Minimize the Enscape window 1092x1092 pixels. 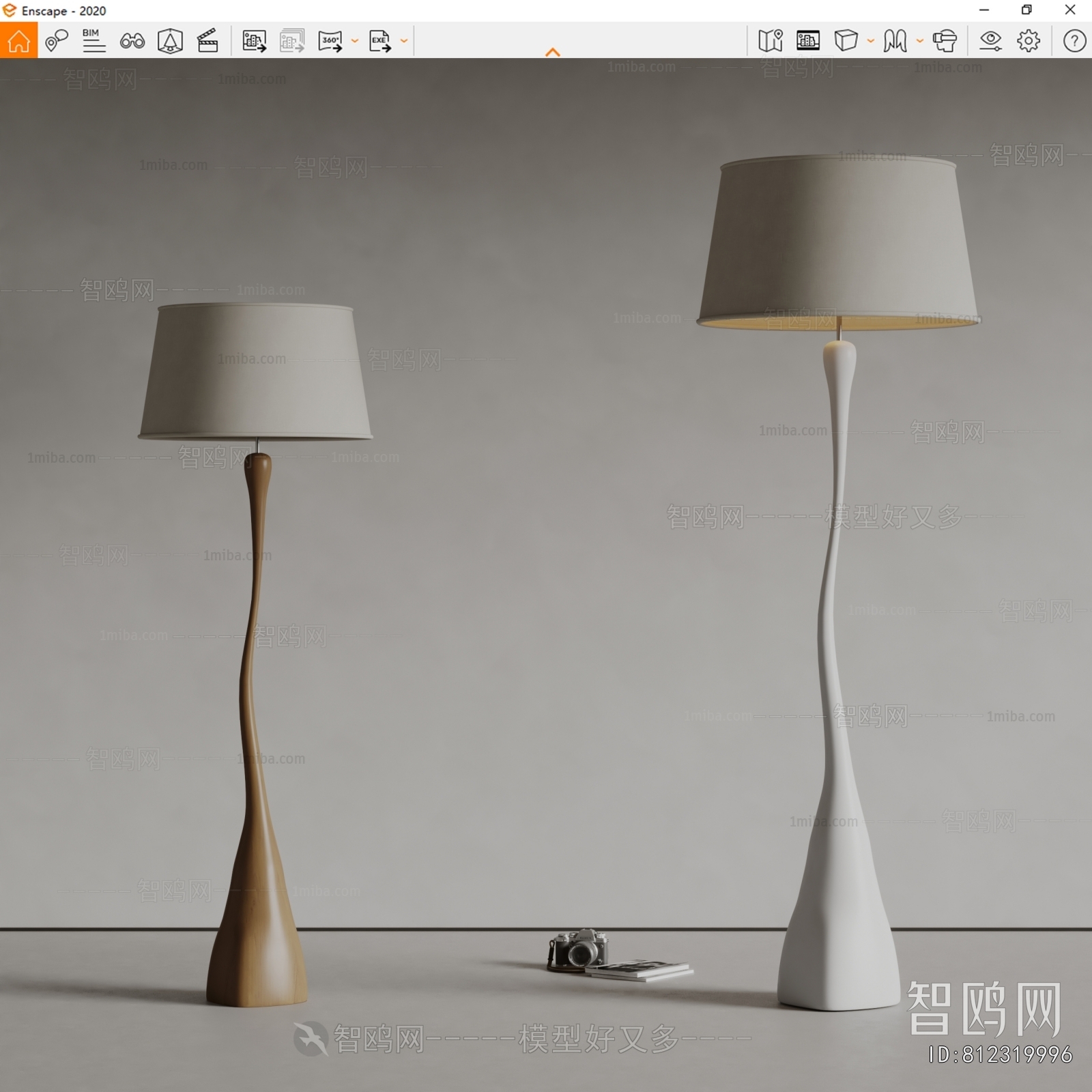(x=984, y=10)
